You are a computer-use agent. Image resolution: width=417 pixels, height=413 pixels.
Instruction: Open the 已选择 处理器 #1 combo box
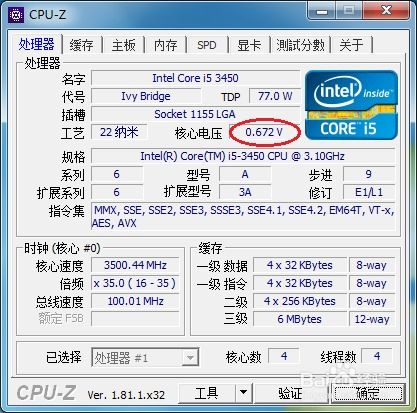145,357
